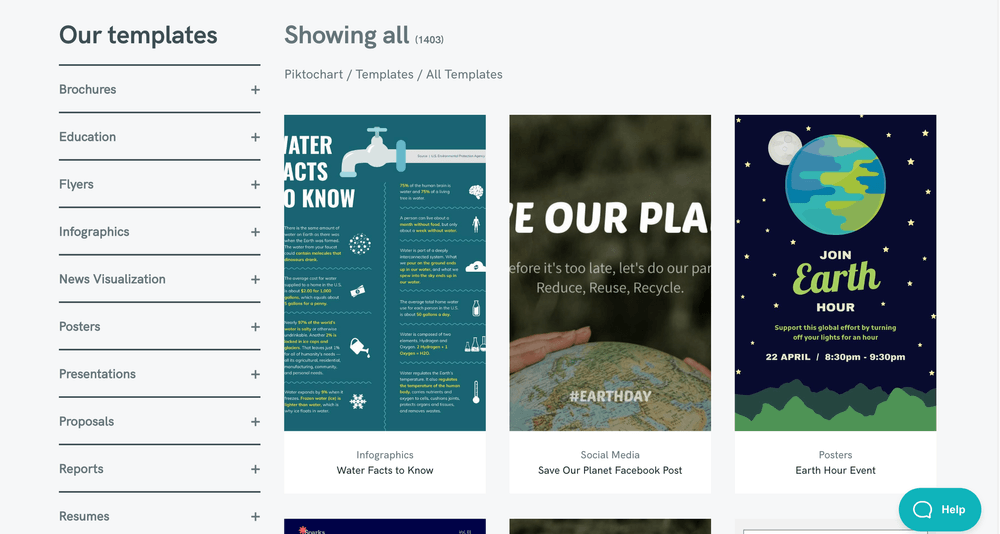
Task: Open the Infographics category label
Action: tap(94, 232)
